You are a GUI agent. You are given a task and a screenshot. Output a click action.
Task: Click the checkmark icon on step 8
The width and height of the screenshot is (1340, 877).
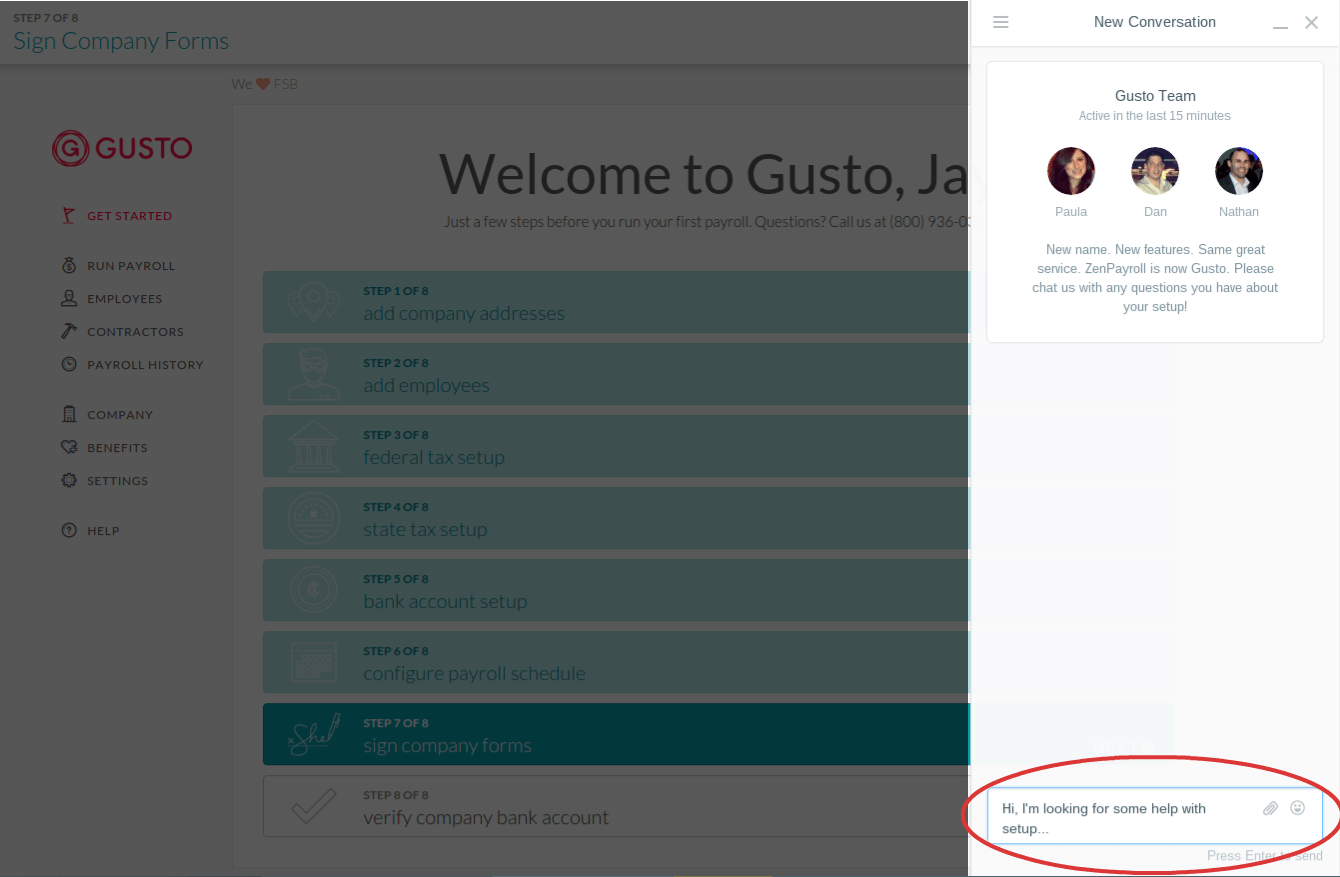click(314, 806)
